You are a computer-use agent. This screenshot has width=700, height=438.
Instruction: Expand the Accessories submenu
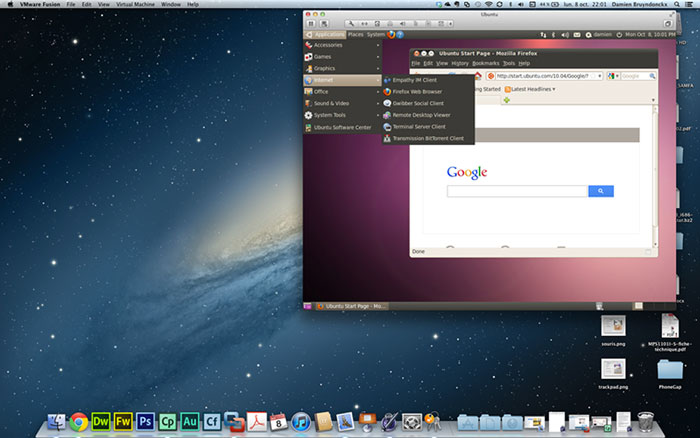pos(342,45)
